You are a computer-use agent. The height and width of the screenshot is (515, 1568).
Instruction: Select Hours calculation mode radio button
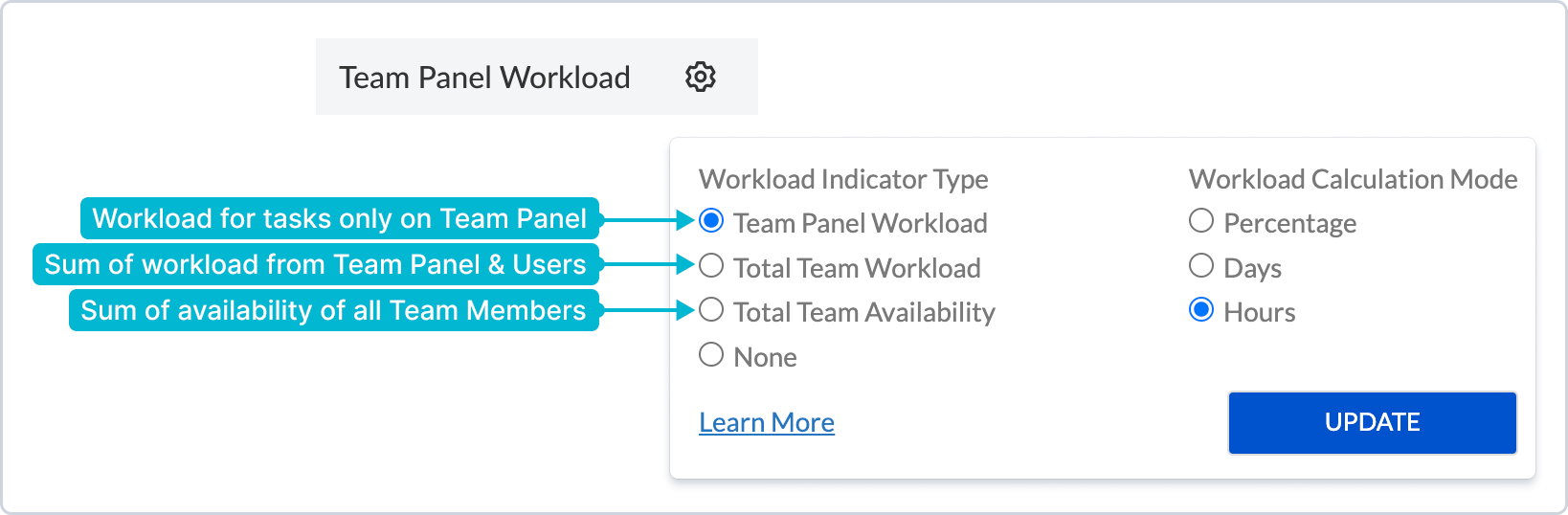coord(1201,310)
